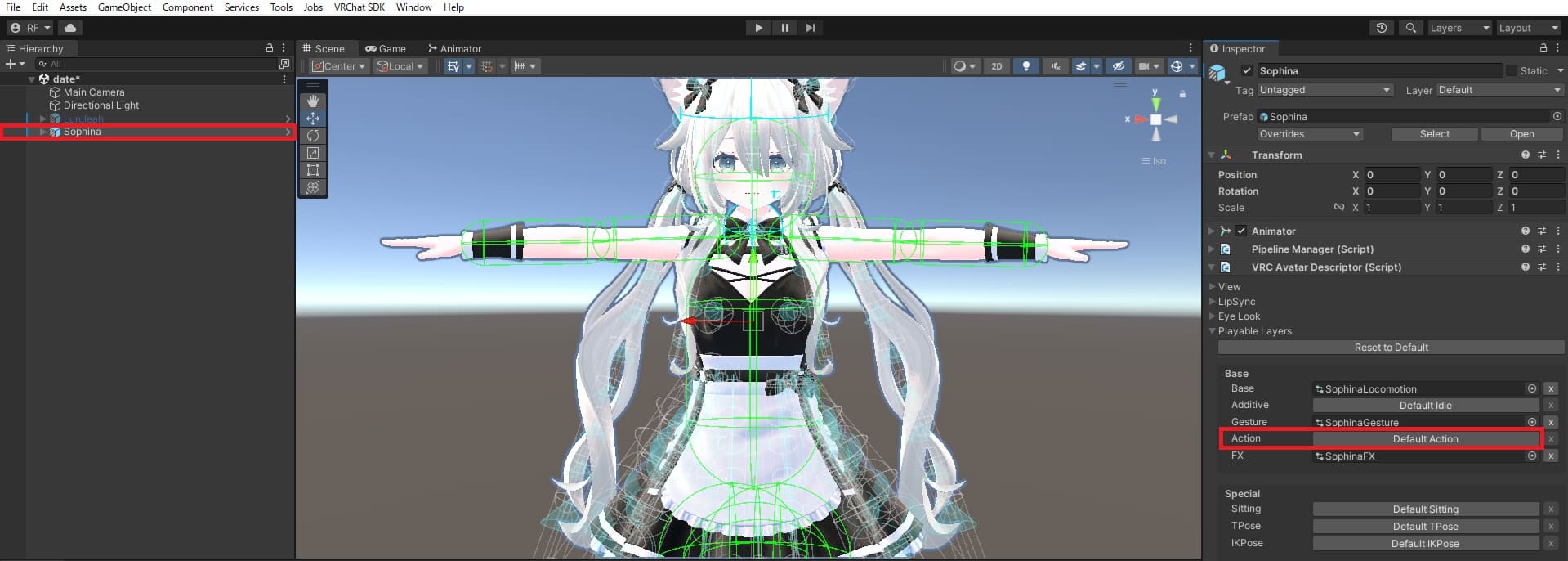
Task: Toggle scene lighting with lightbulb icon
Action: coord(1026,66)
